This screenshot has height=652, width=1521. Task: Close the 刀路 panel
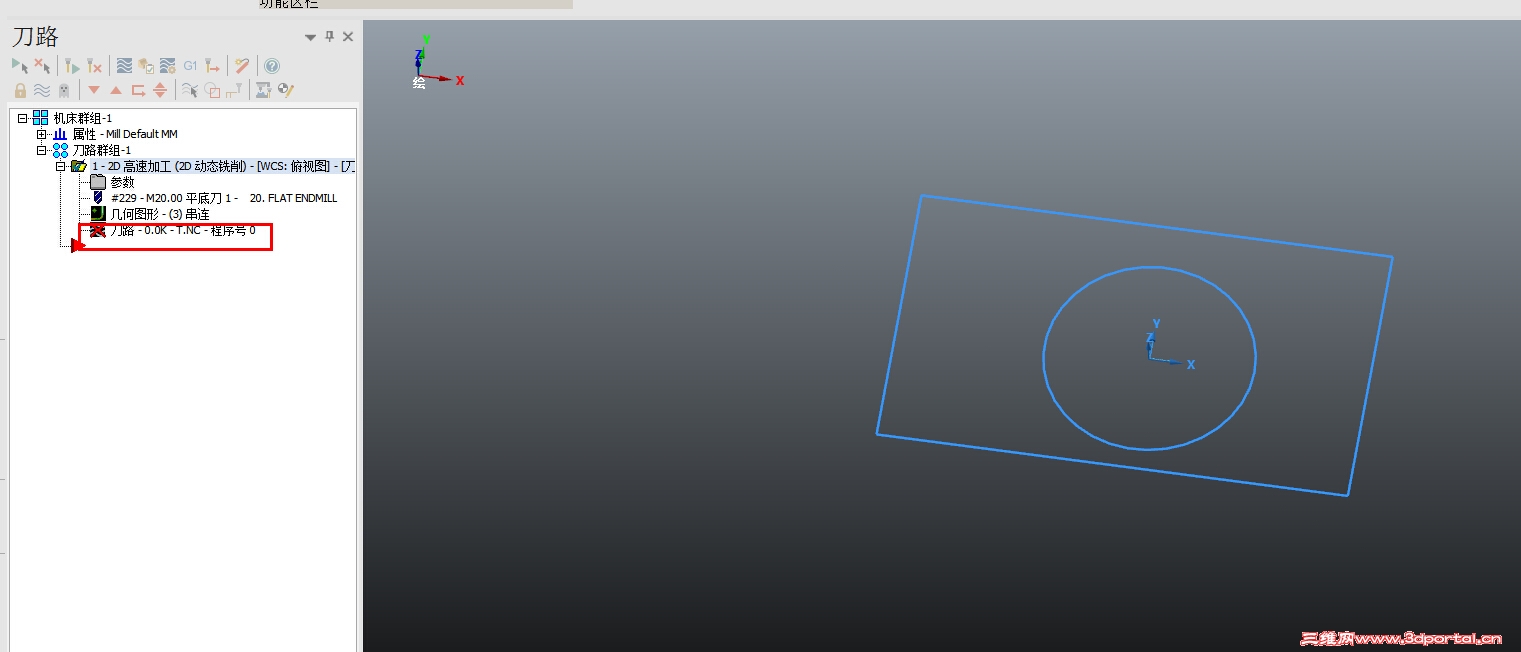tap(348, 37)
